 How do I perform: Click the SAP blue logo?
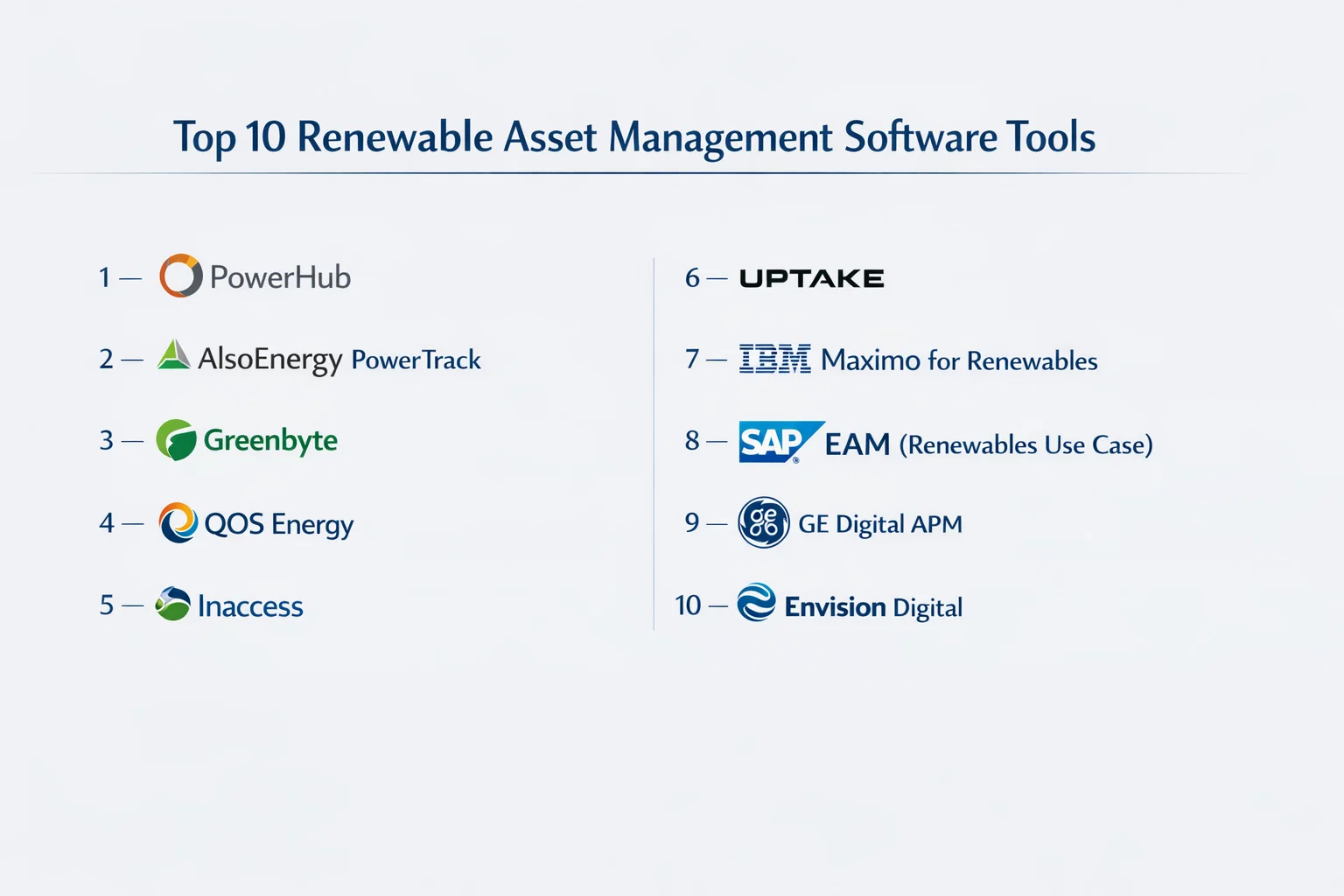[x=777, y=442]
